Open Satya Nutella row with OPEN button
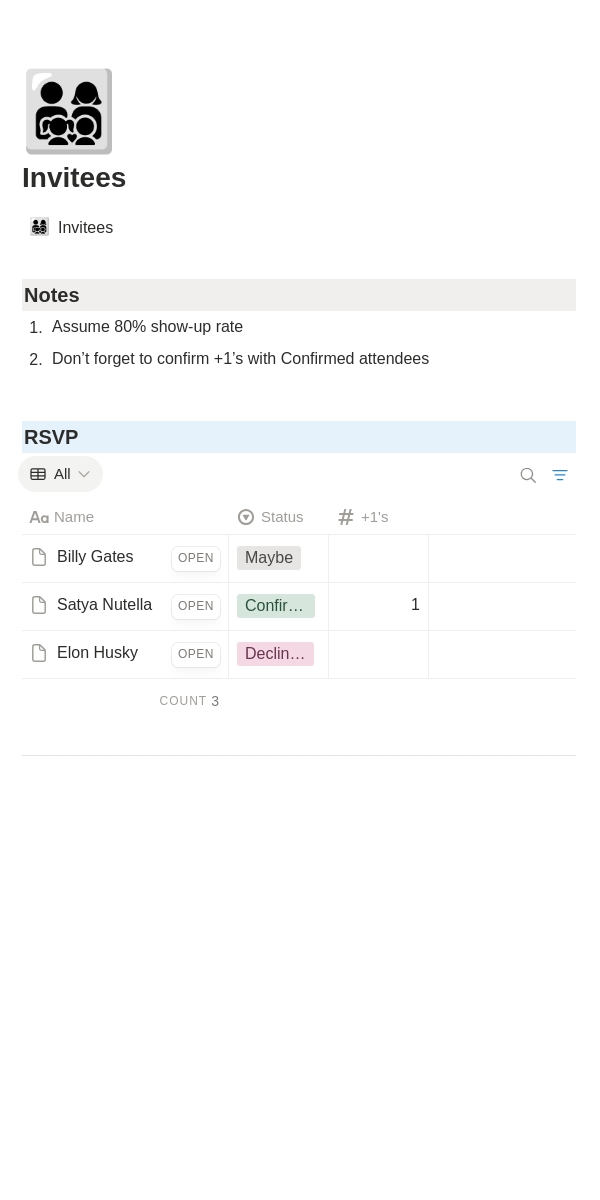Image resolution: width=600 pixels, height=1200 pixels. pyautogui.click(x=196, y=606)
